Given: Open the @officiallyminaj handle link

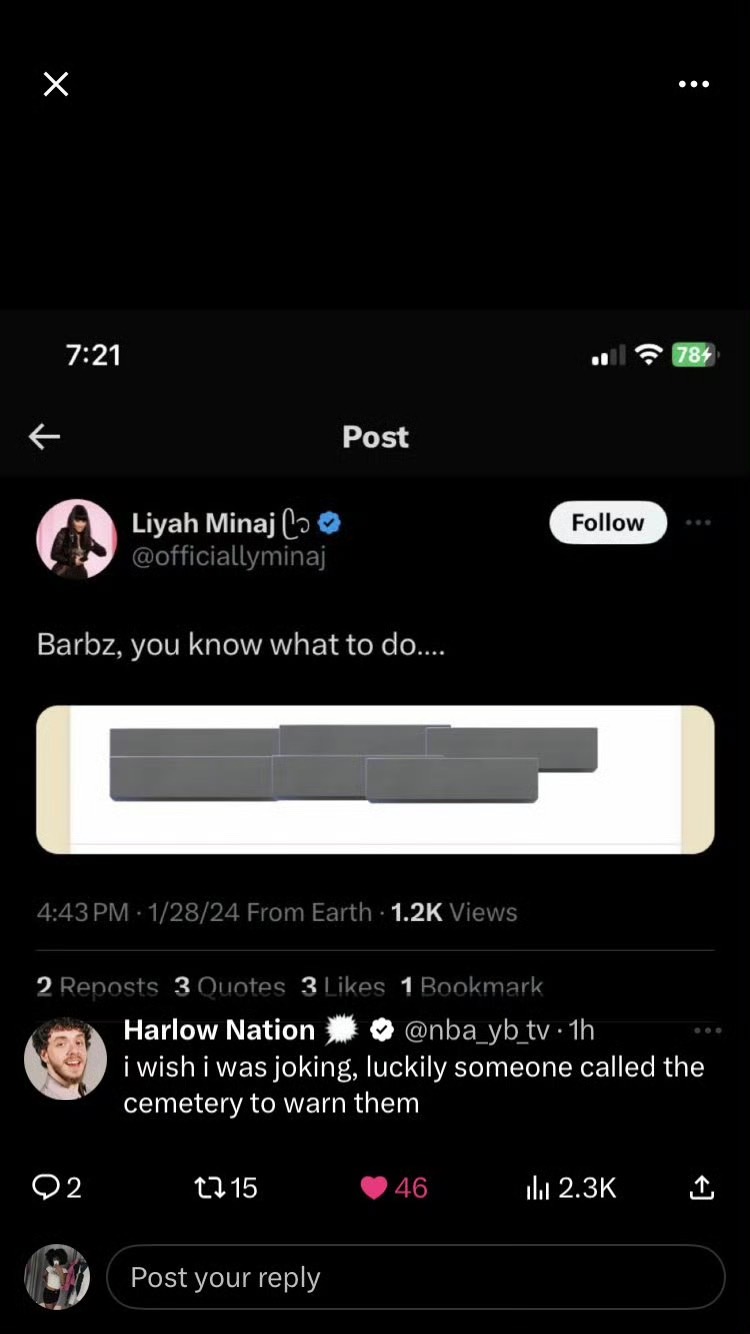Looking at the screenshot, I should tap(228, 556).
